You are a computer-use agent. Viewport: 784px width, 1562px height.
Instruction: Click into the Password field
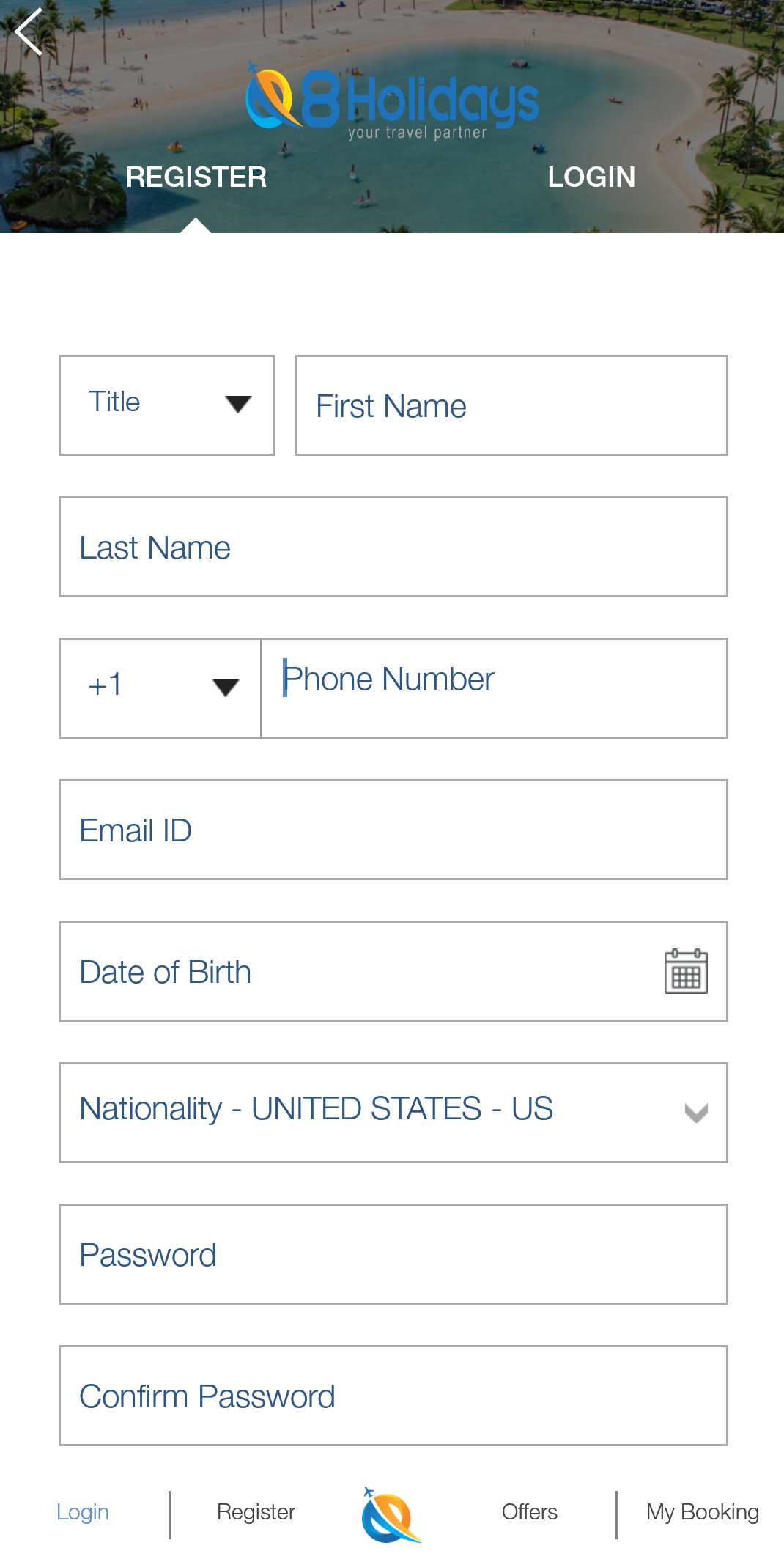point(393,1254)
